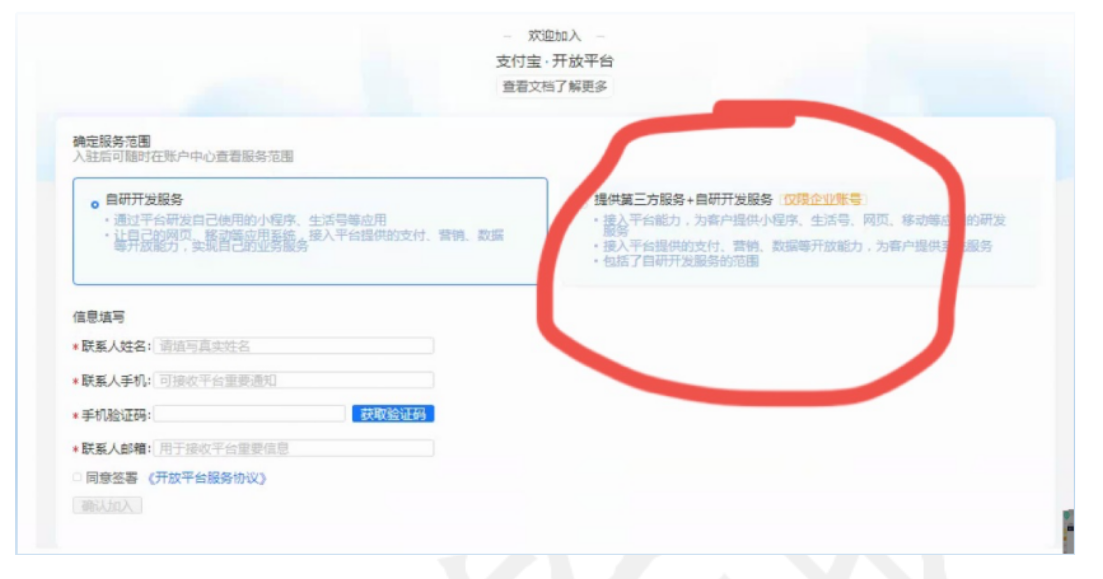Click the 包括了自研开发服务的范围 bullet text
The height and width of the screenshot is (579, 1103).
point(680,261)
